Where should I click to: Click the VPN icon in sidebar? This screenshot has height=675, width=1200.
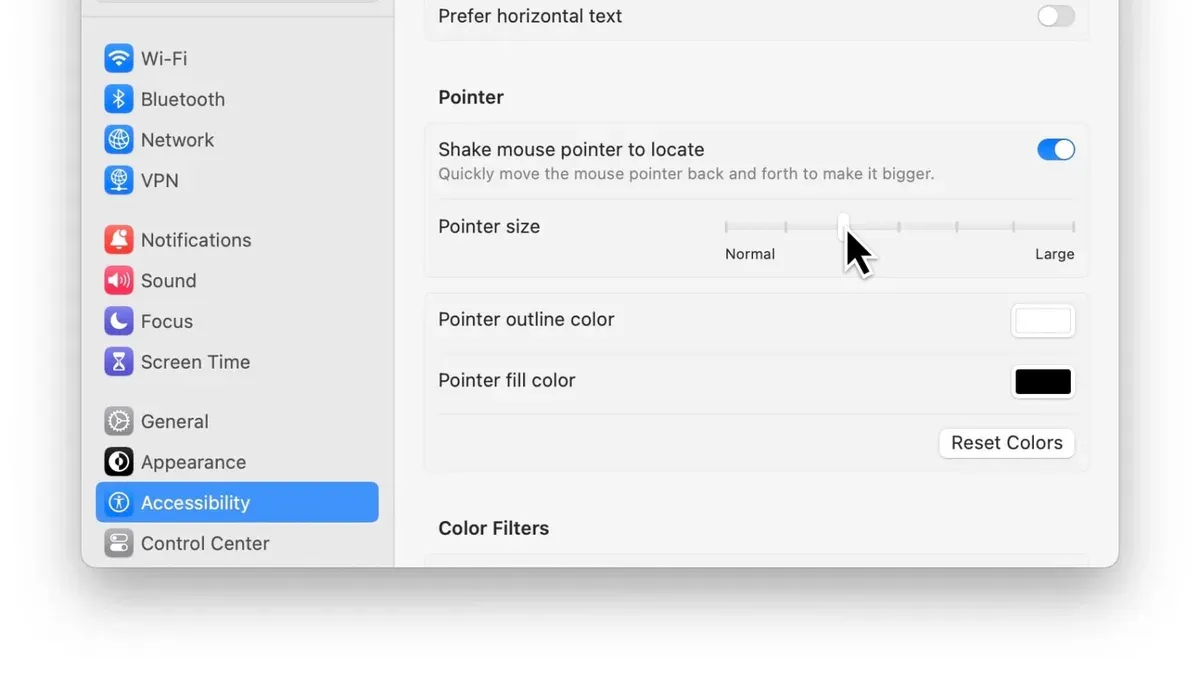[119, 180]
